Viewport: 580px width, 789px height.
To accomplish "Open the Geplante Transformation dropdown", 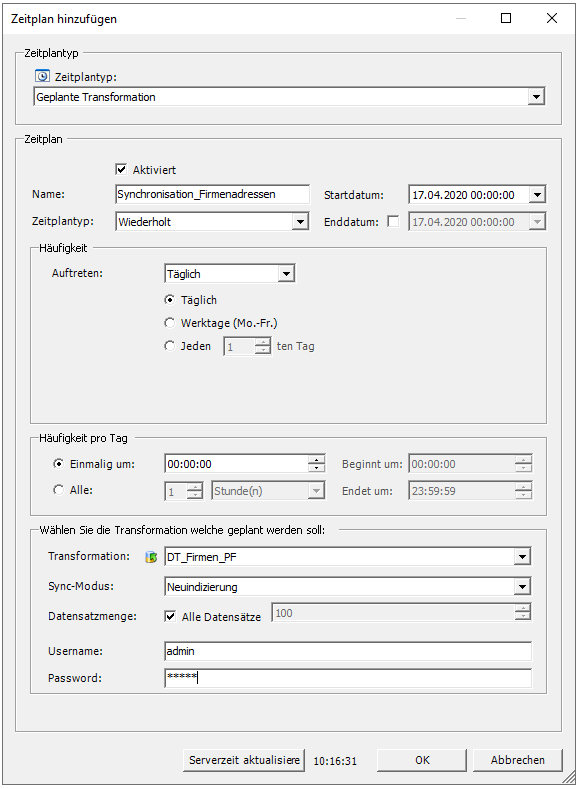I will (x=536, y=97).
